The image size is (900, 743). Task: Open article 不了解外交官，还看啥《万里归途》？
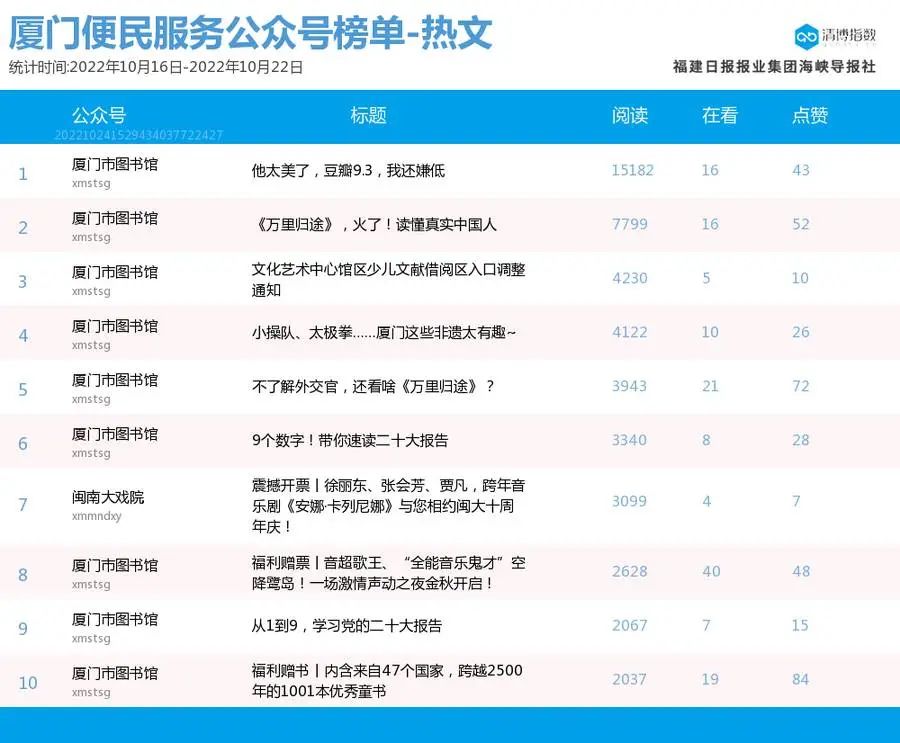click(373, 387)
